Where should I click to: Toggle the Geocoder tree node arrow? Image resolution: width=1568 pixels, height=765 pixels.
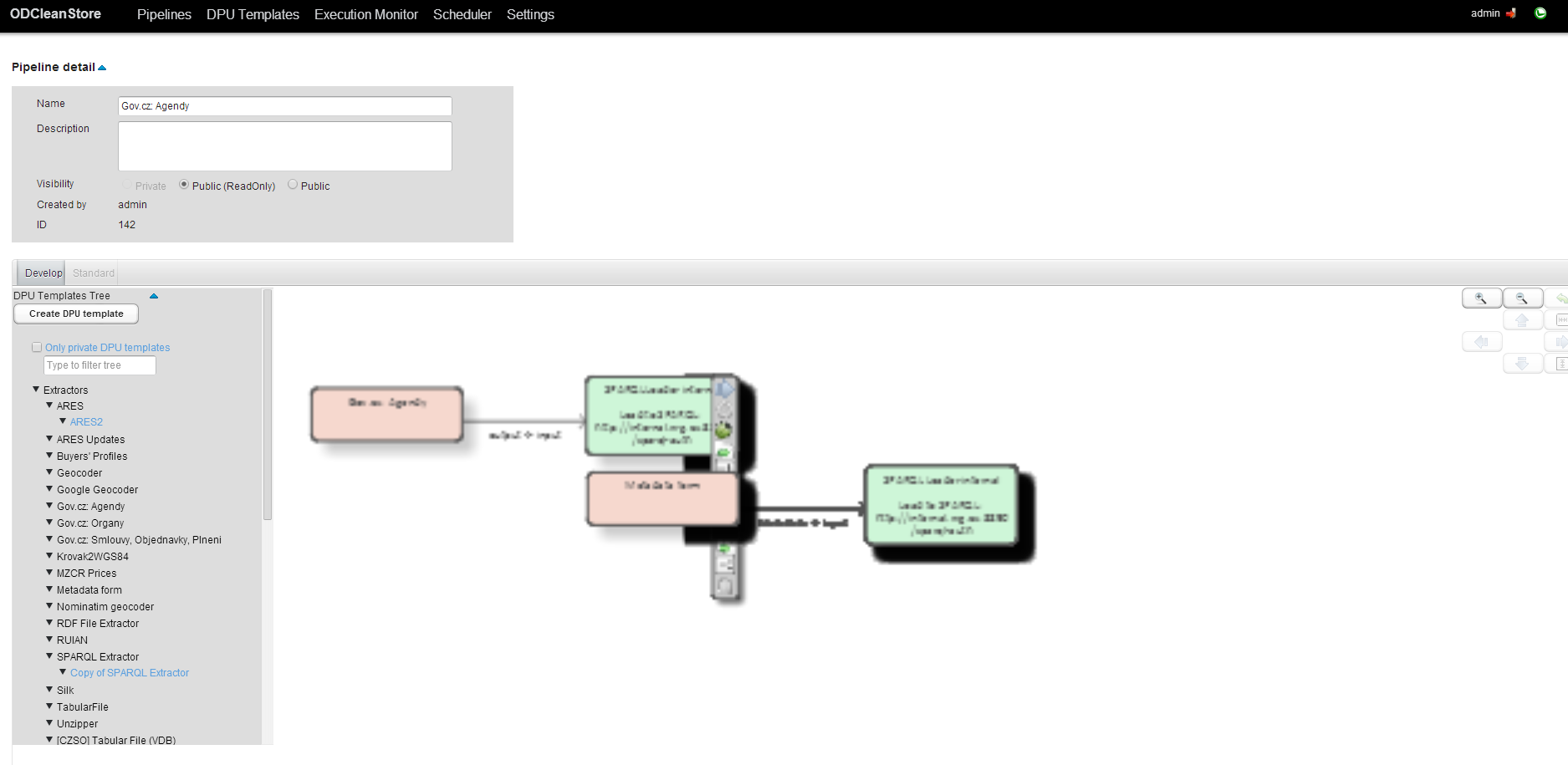[x=49, y=472]
